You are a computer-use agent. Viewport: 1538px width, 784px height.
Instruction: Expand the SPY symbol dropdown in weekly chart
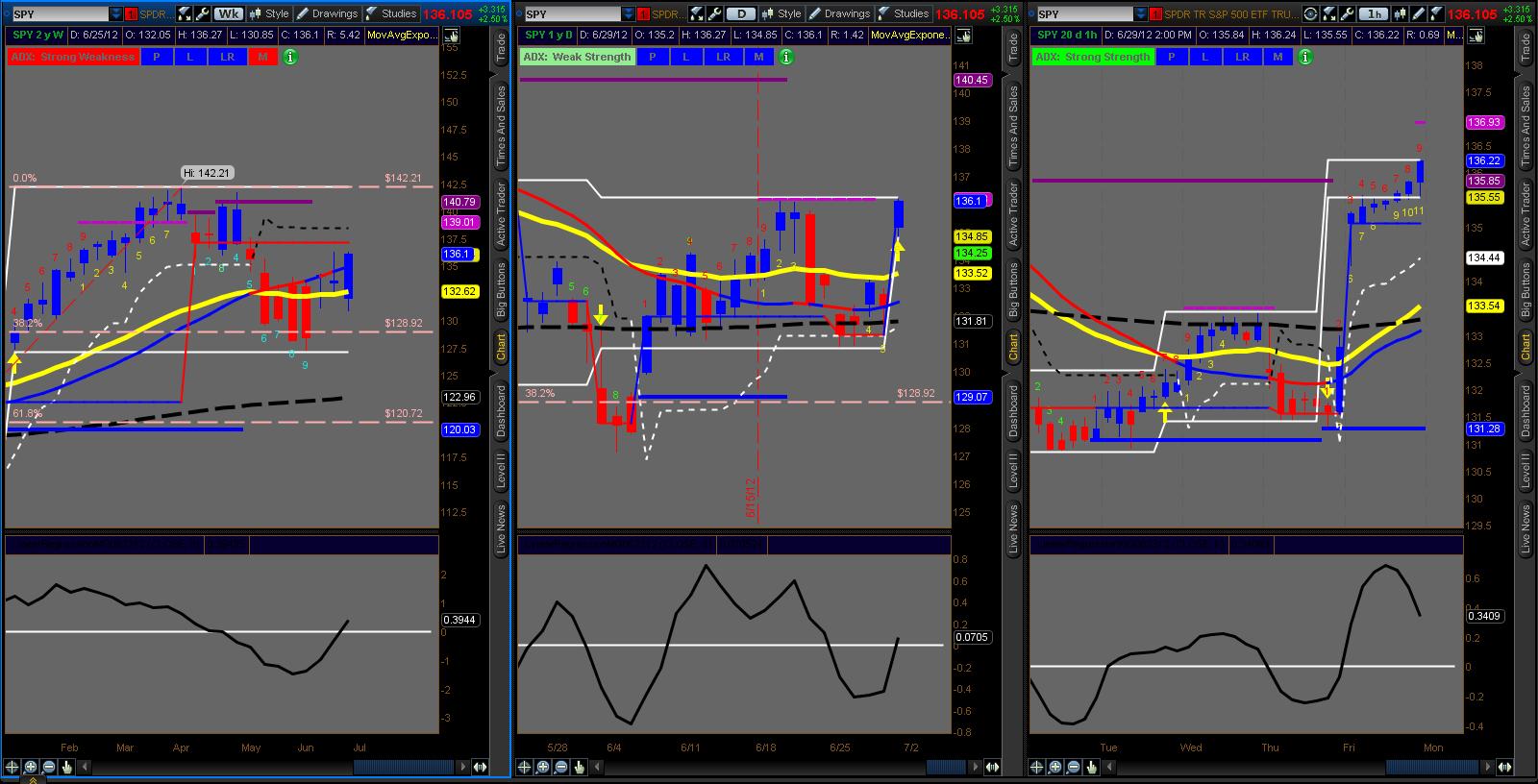[116, 14]
